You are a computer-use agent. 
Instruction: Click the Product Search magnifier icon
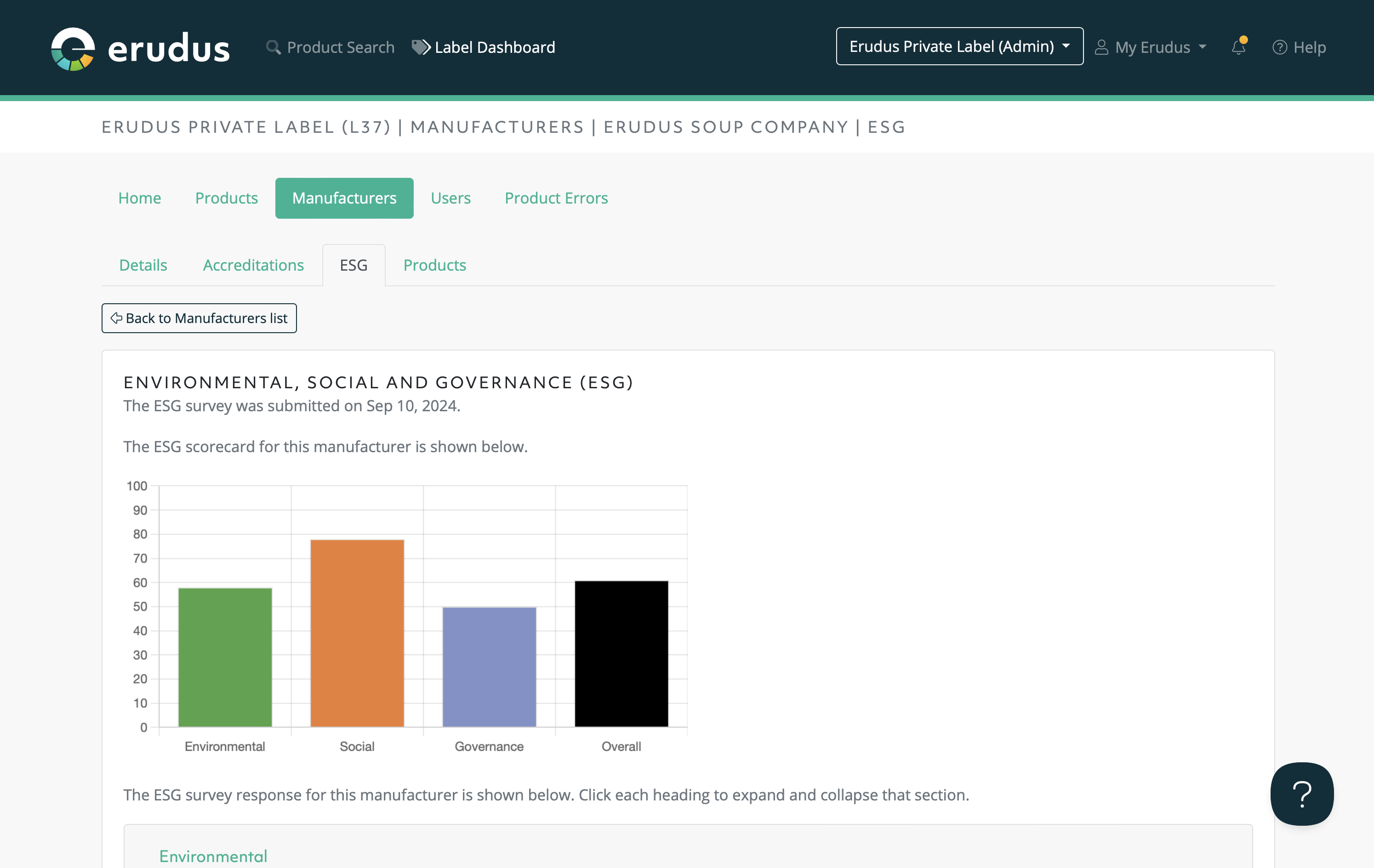click(274, 47)
